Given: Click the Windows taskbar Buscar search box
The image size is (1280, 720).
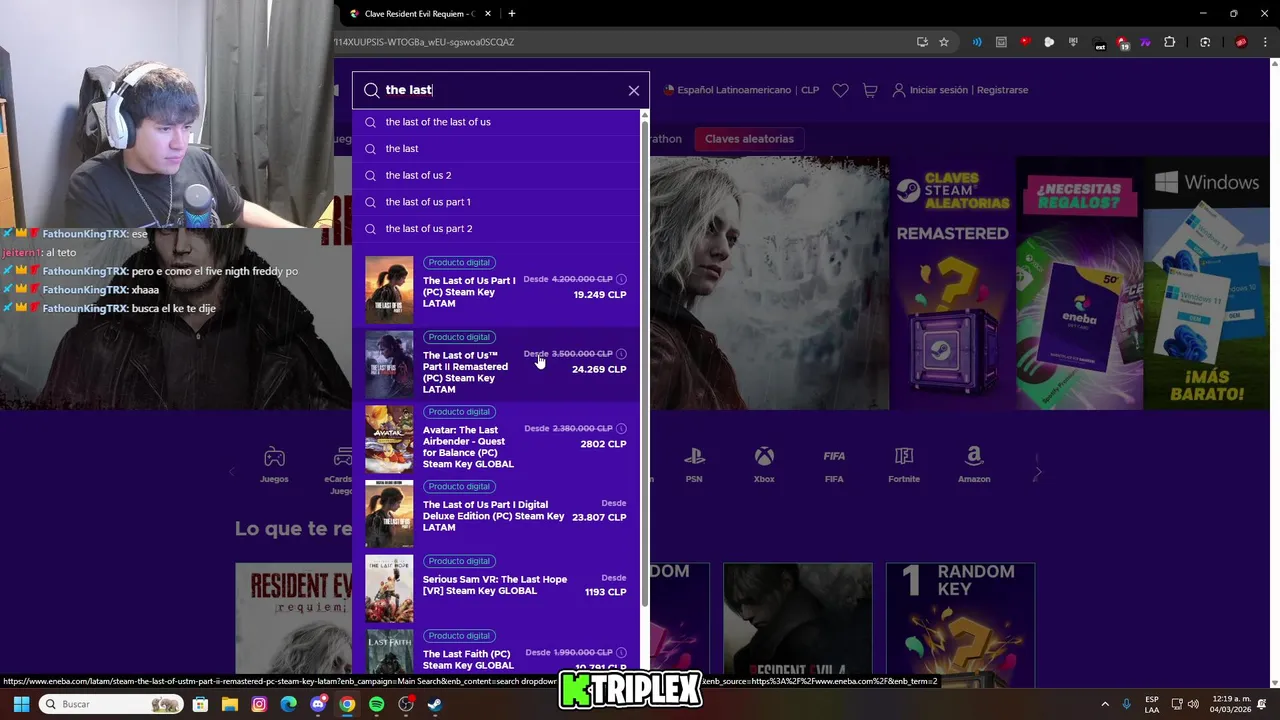Looking at the screenshot, I should 112,704.
